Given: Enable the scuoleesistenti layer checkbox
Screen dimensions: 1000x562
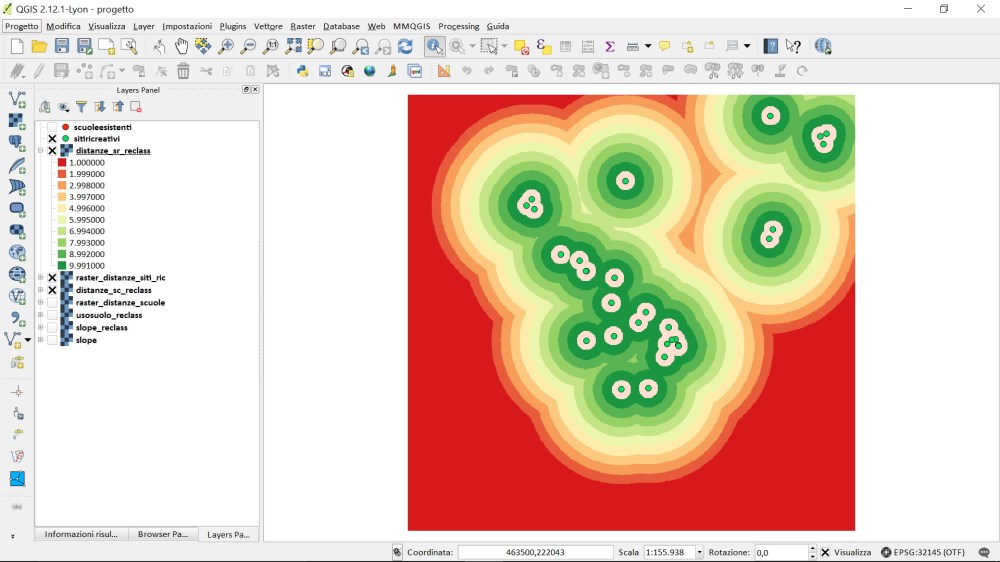Looking at the screenshot, I should 52,127.
